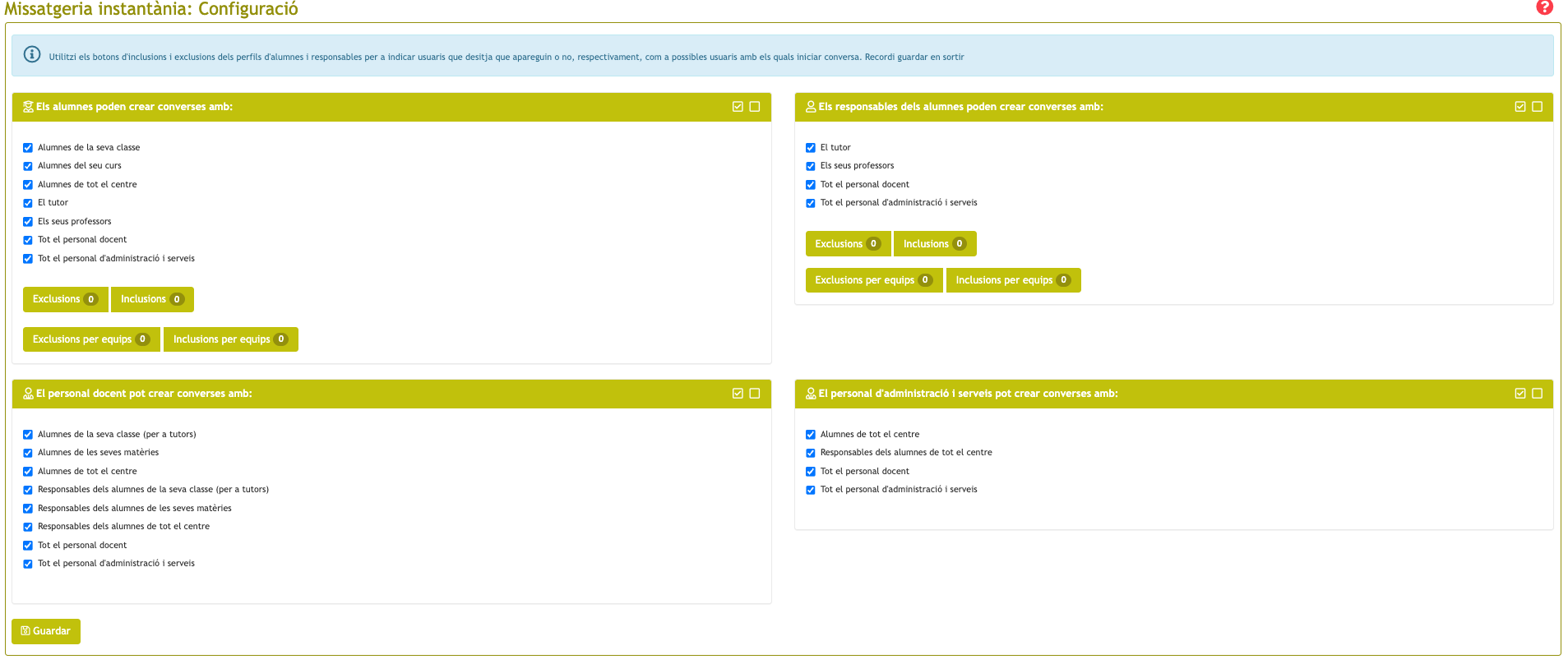
Task: Click the info icon in blue banner
Action: pyautogui.click(x=32, y=54)
